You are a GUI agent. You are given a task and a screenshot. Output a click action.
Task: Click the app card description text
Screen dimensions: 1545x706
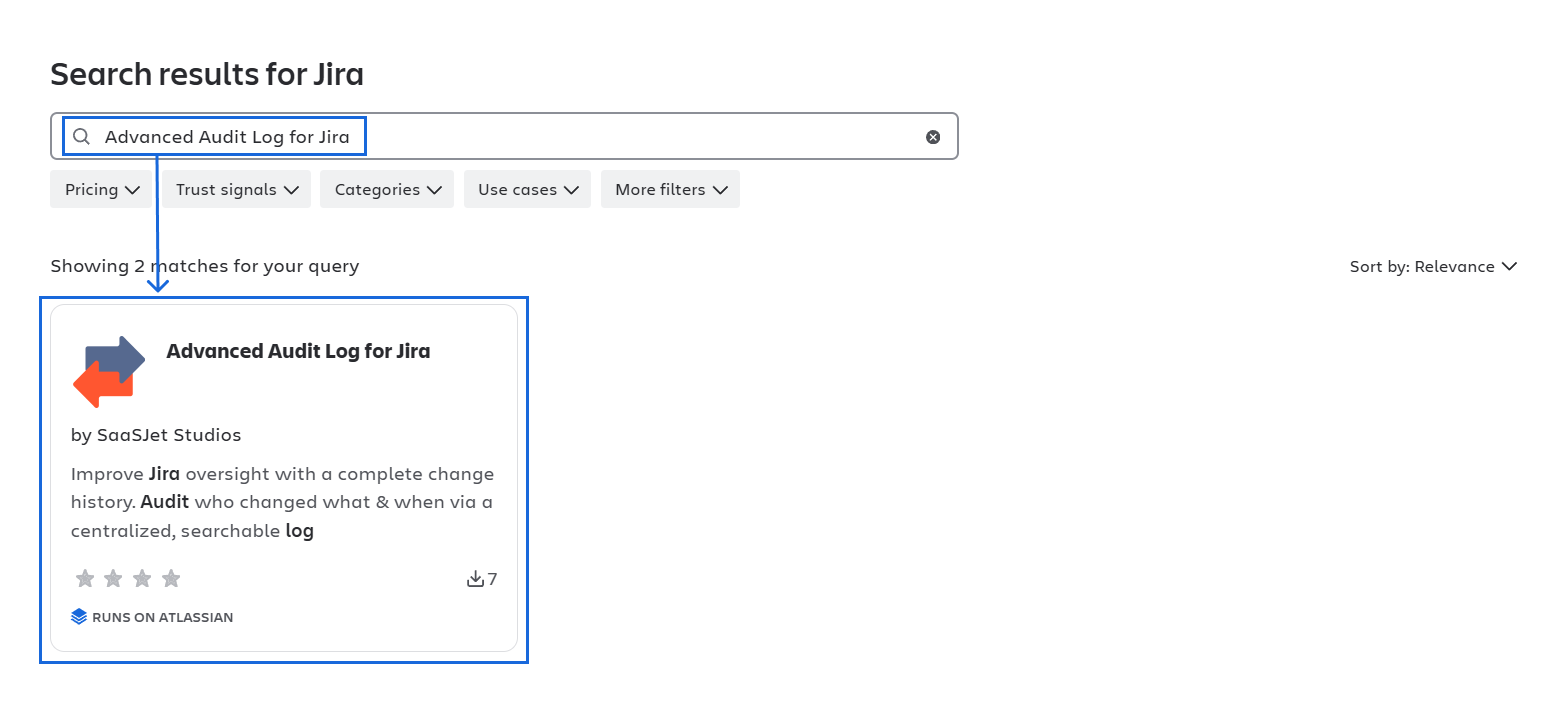click(x=282, y=502)
